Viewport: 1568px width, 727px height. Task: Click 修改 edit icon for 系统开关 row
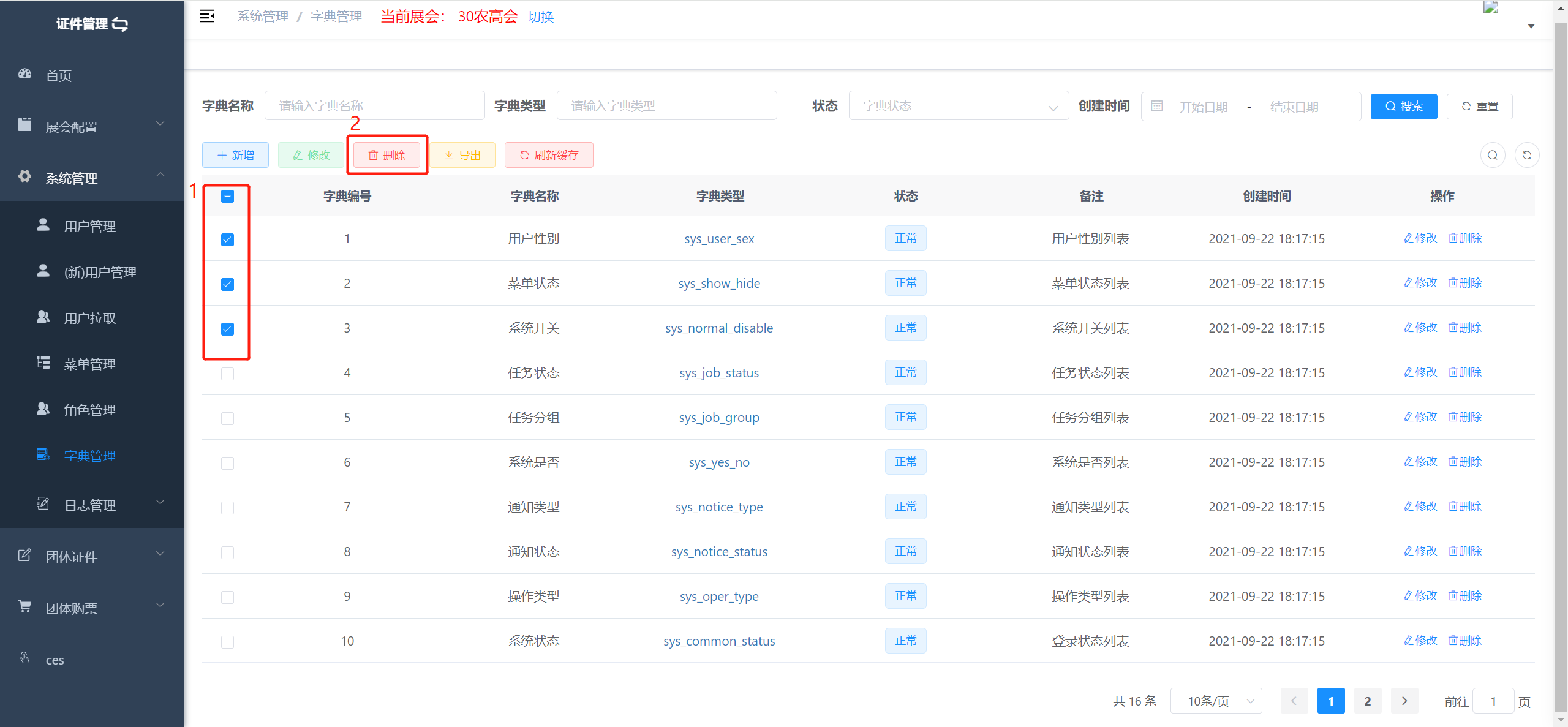1408,328
